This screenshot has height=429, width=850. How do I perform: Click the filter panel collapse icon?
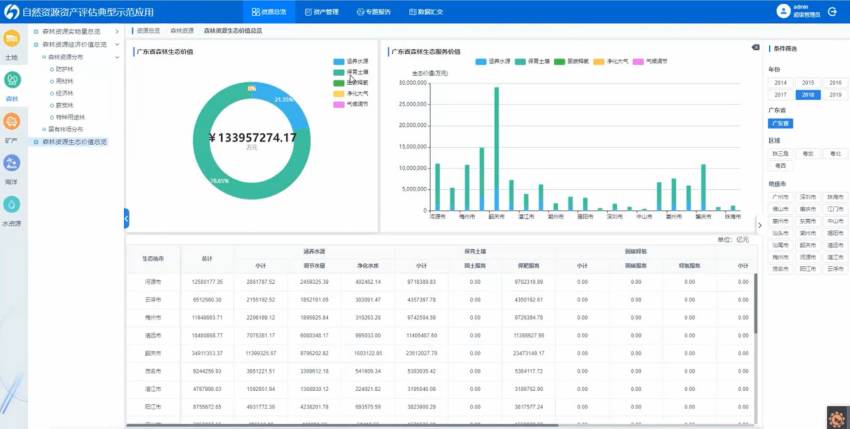[755, 48]
